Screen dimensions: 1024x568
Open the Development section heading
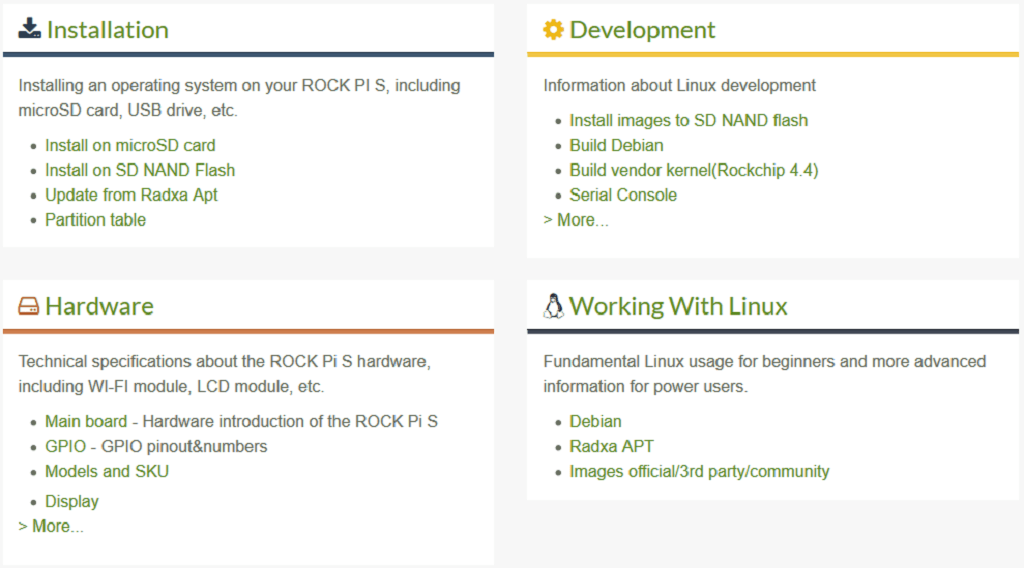pos(642,30)
